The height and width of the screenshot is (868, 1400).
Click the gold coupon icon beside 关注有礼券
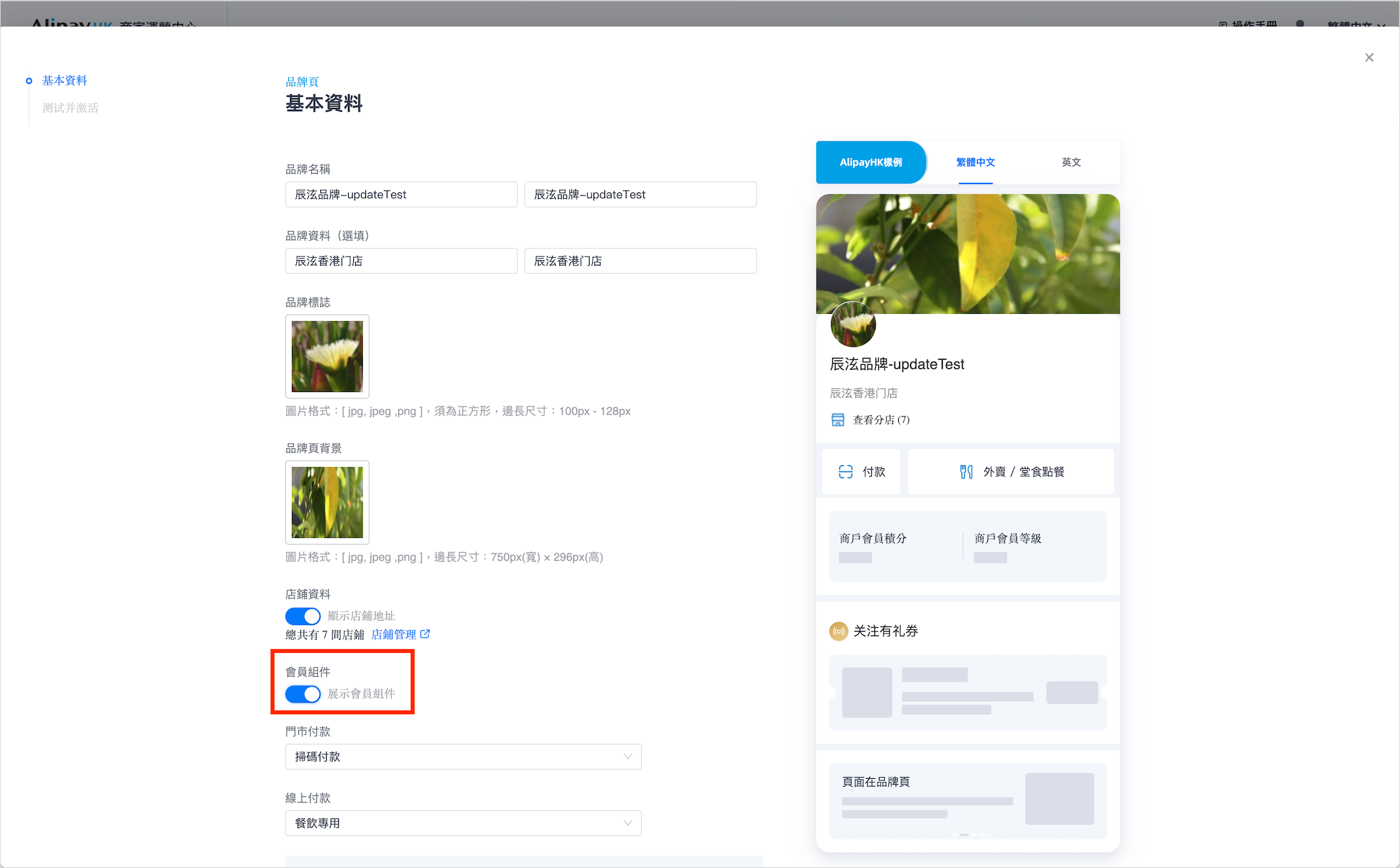(838, 631)
